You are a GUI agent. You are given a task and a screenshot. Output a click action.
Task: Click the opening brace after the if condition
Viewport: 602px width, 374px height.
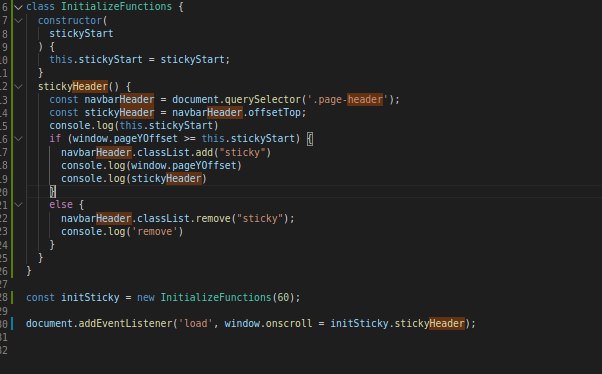coord(310,139)
